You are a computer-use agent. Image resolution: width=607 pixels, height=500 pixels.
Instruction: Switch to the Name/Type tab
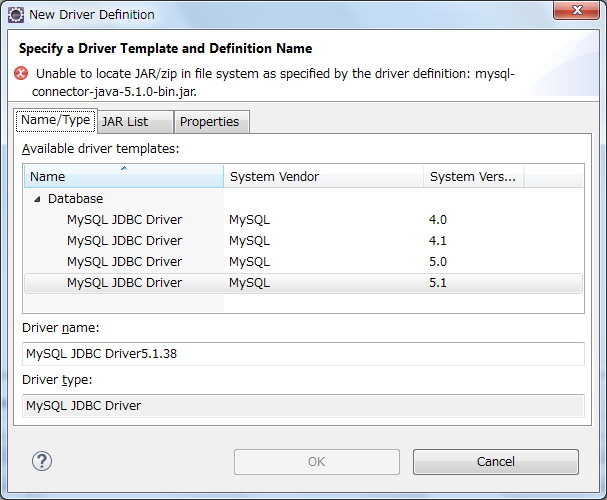[x=55, y=120]
